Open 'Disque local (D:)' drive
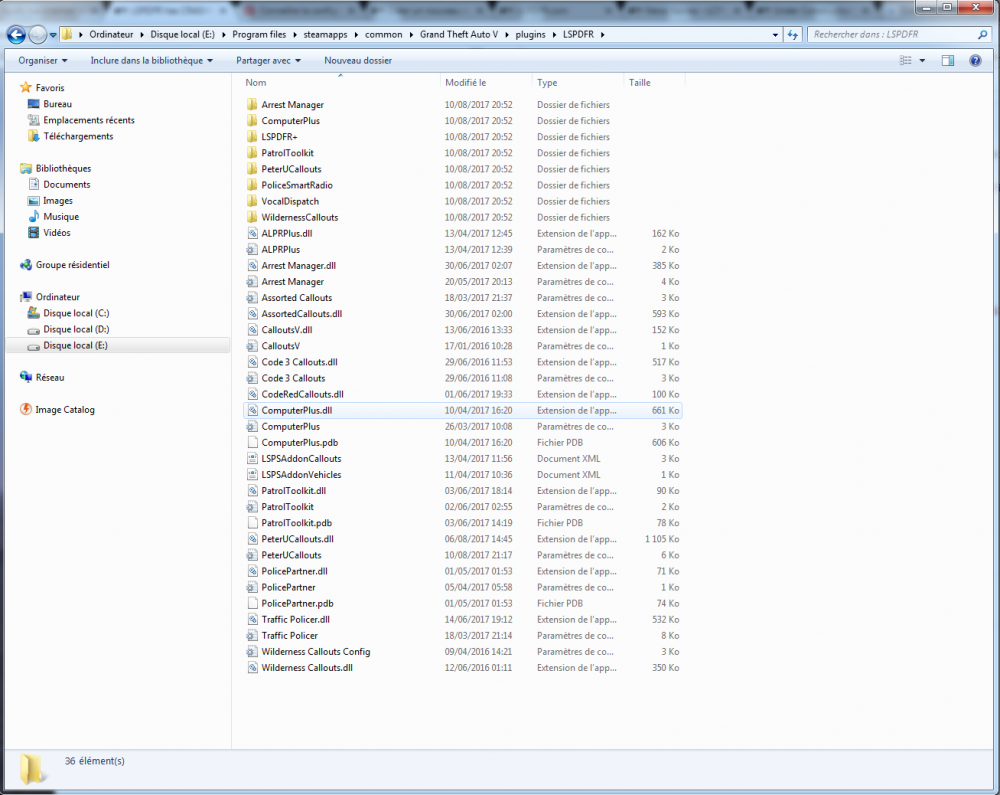 [76, 329]
